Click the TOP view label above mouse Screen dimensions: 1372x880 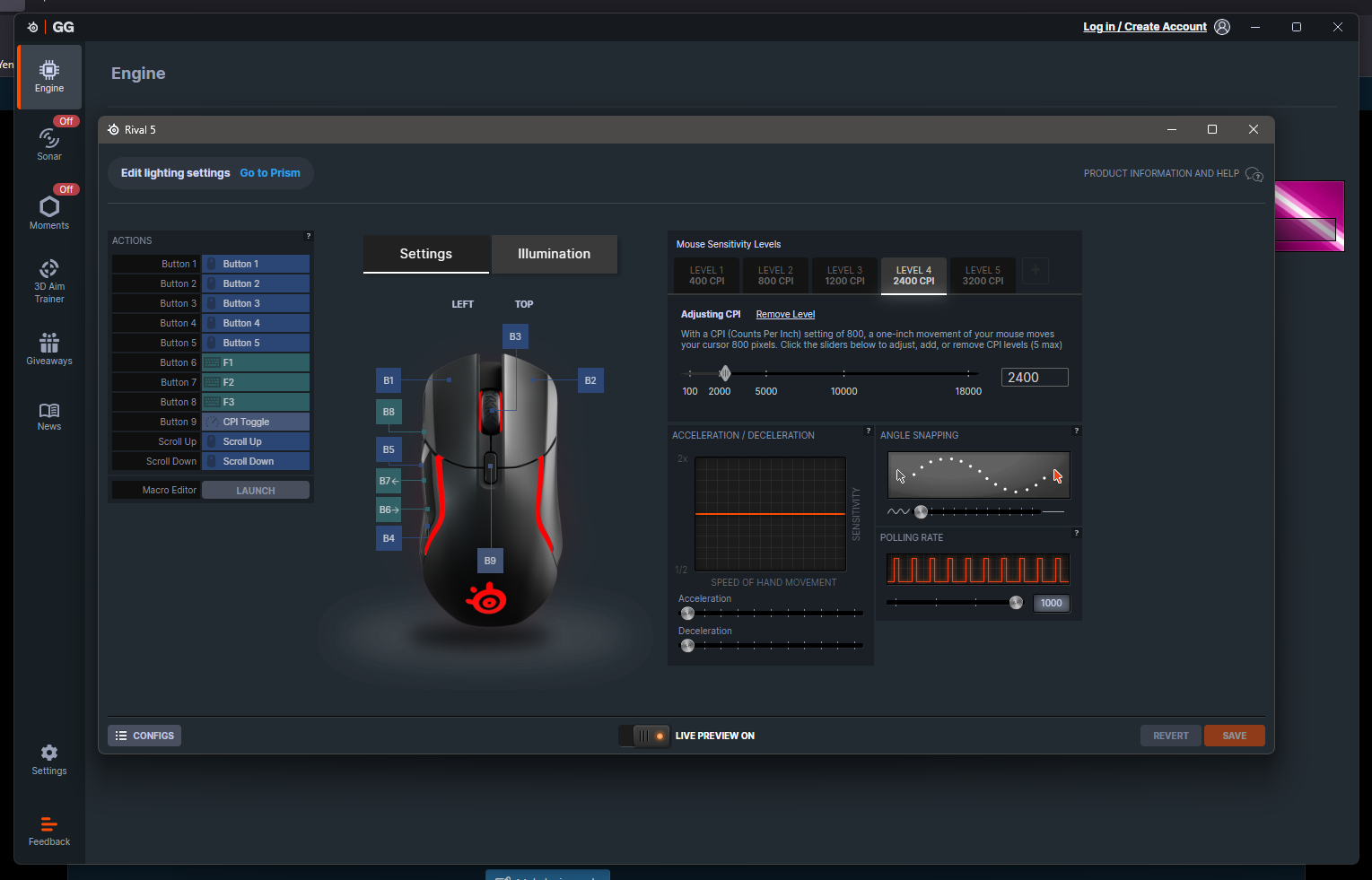pos(524,304)
